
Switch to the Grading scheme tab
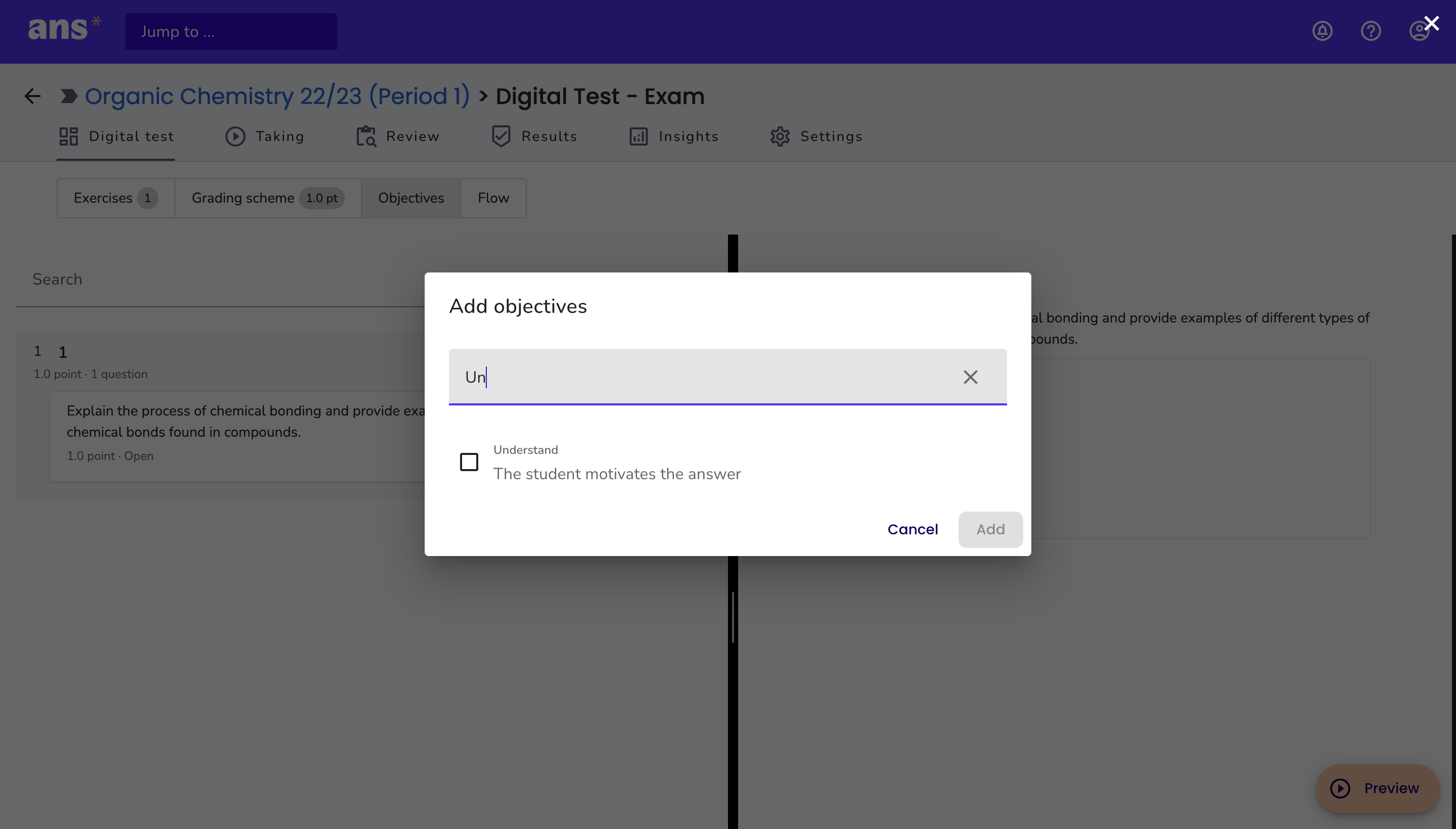coord(267,198)
